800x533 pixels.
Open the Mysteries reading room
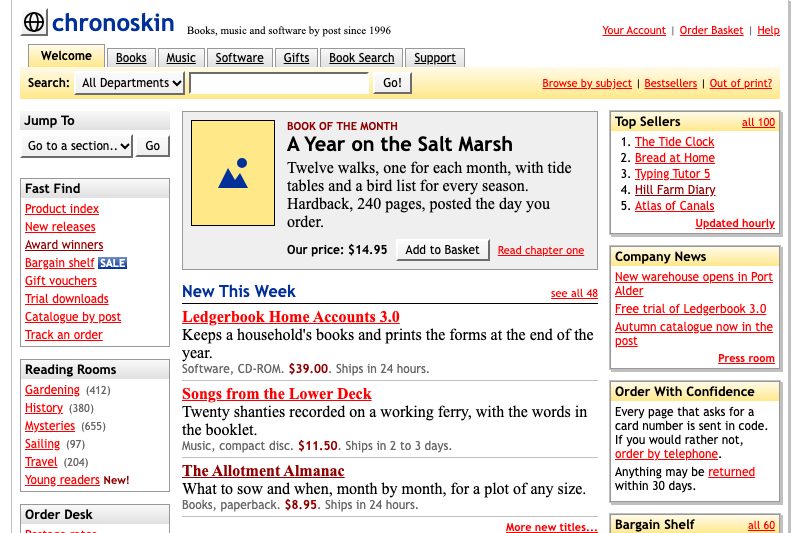coord(50,426)
